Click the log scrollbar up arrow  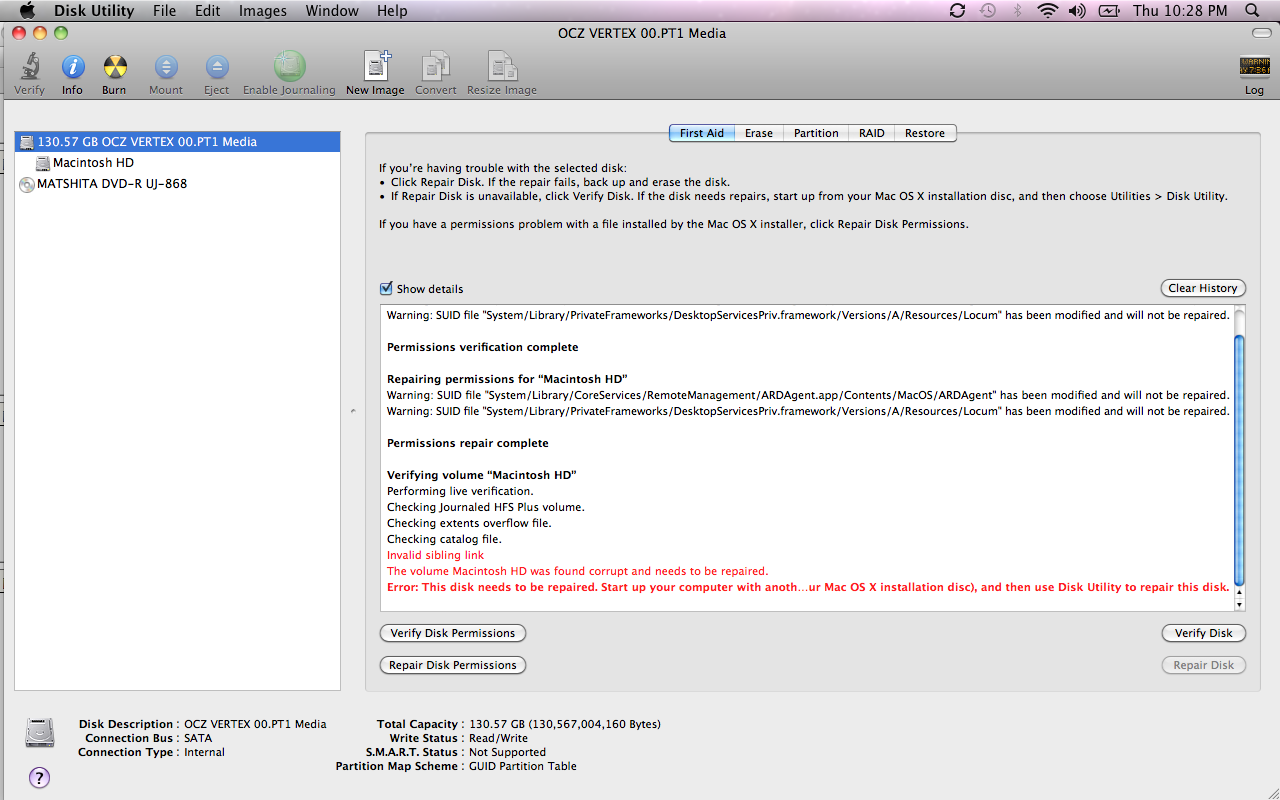coord(1240,593)
